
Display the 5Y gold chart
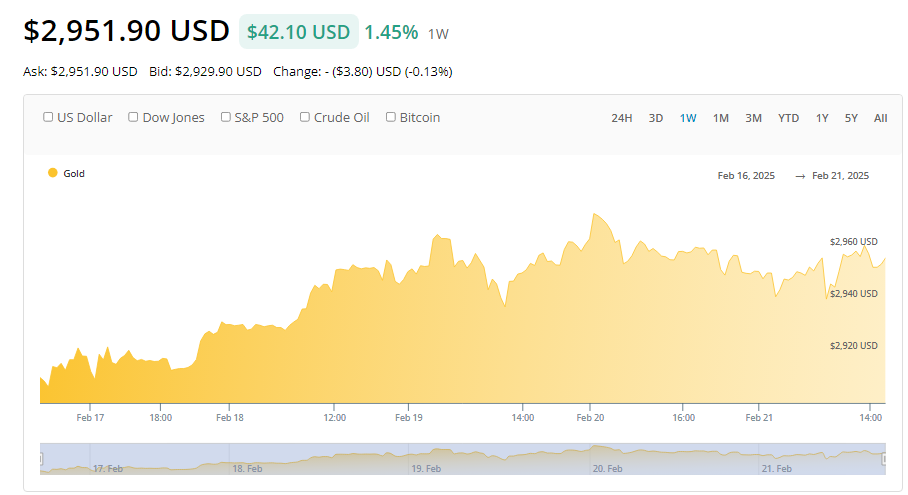(851, 118)
